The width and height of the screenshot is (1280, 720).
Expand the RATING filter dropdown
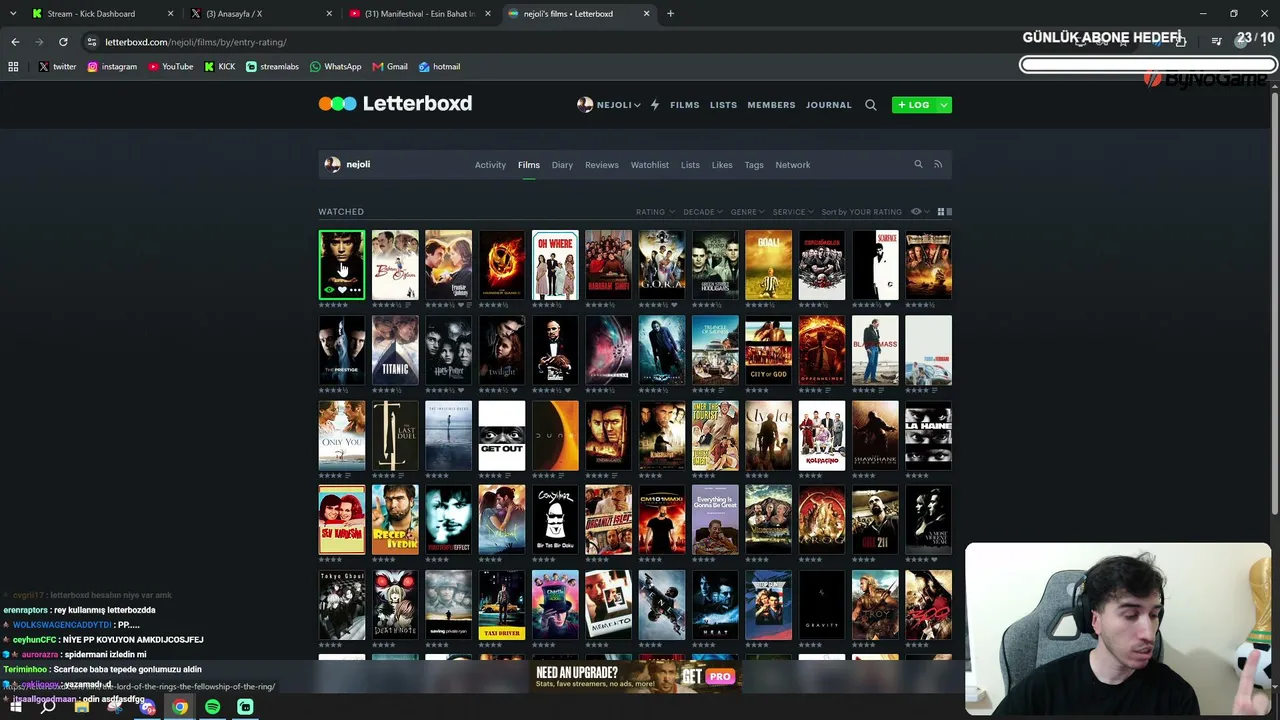654,212
